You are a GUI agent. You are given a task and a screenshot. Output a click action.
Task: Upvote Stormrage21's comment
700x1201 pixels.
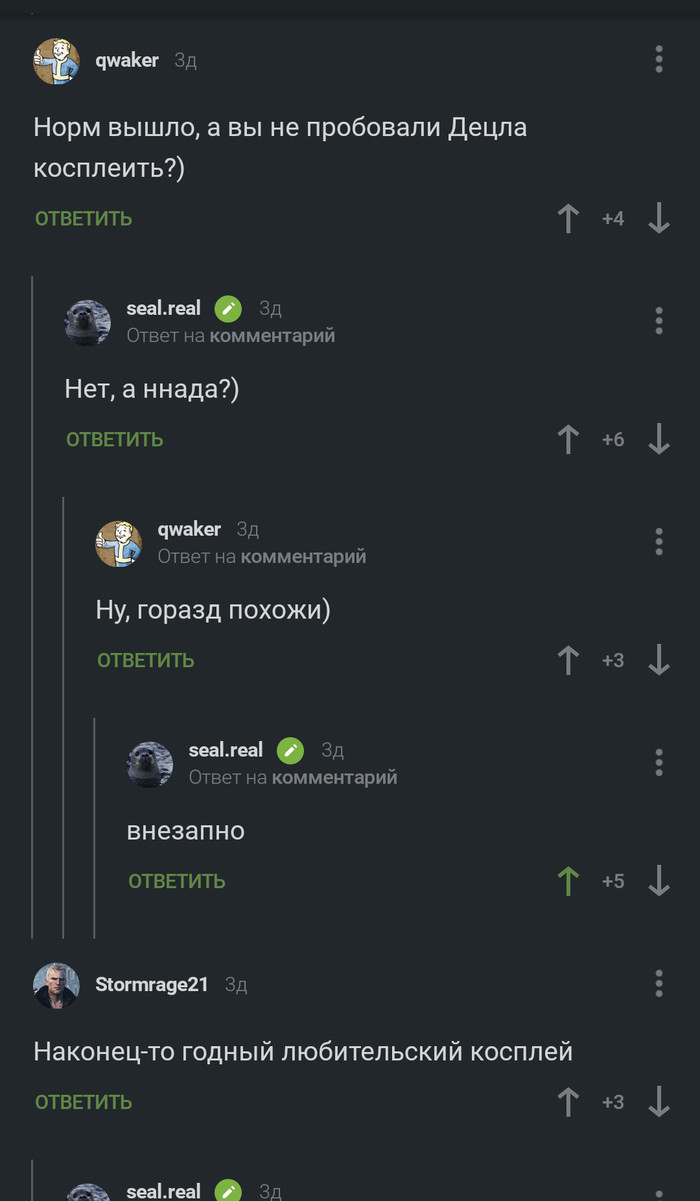[x=568, y=1101]
